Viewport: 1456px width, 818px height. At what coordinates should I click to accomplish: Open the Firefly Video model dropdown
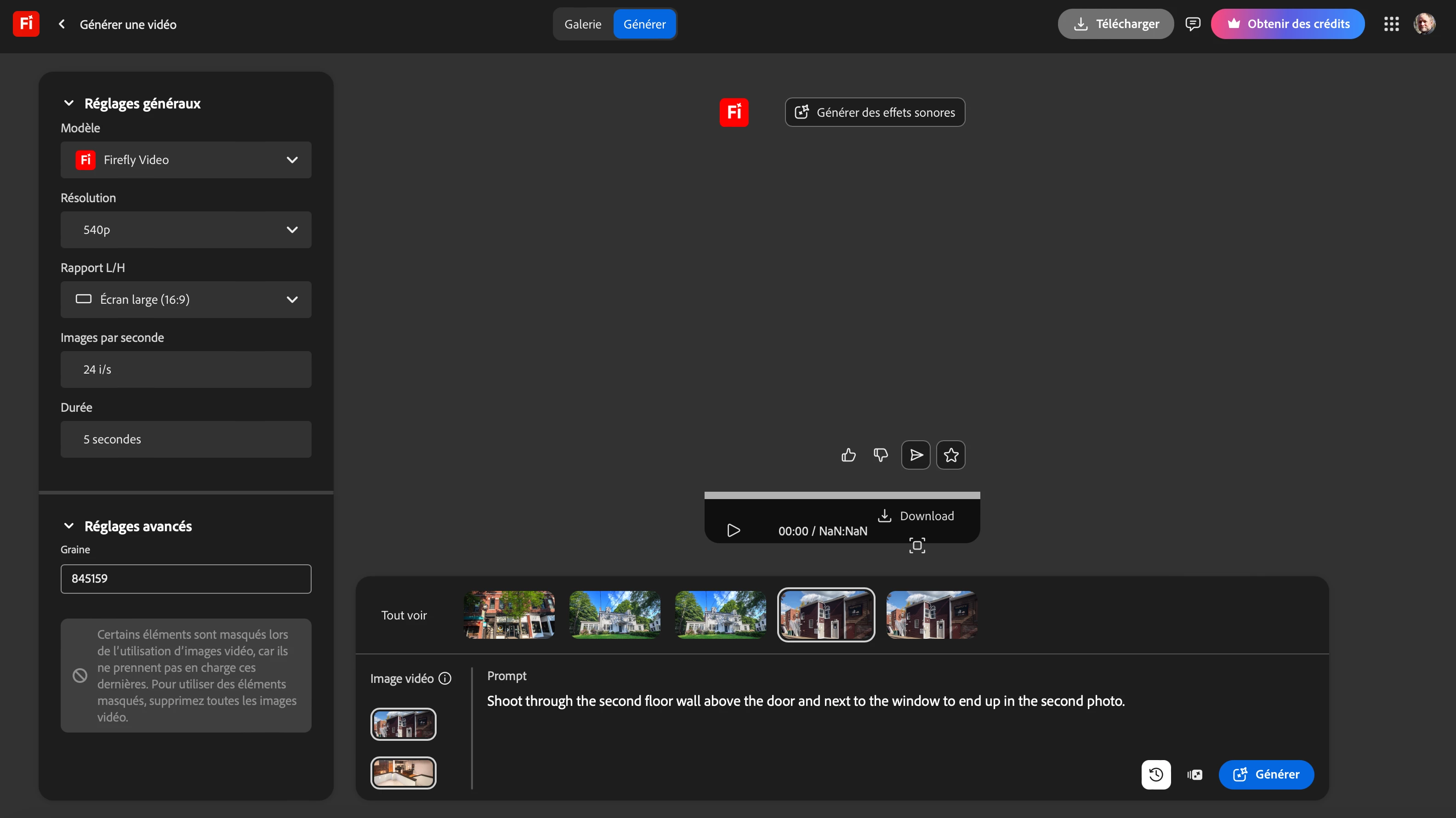(186, 160)
